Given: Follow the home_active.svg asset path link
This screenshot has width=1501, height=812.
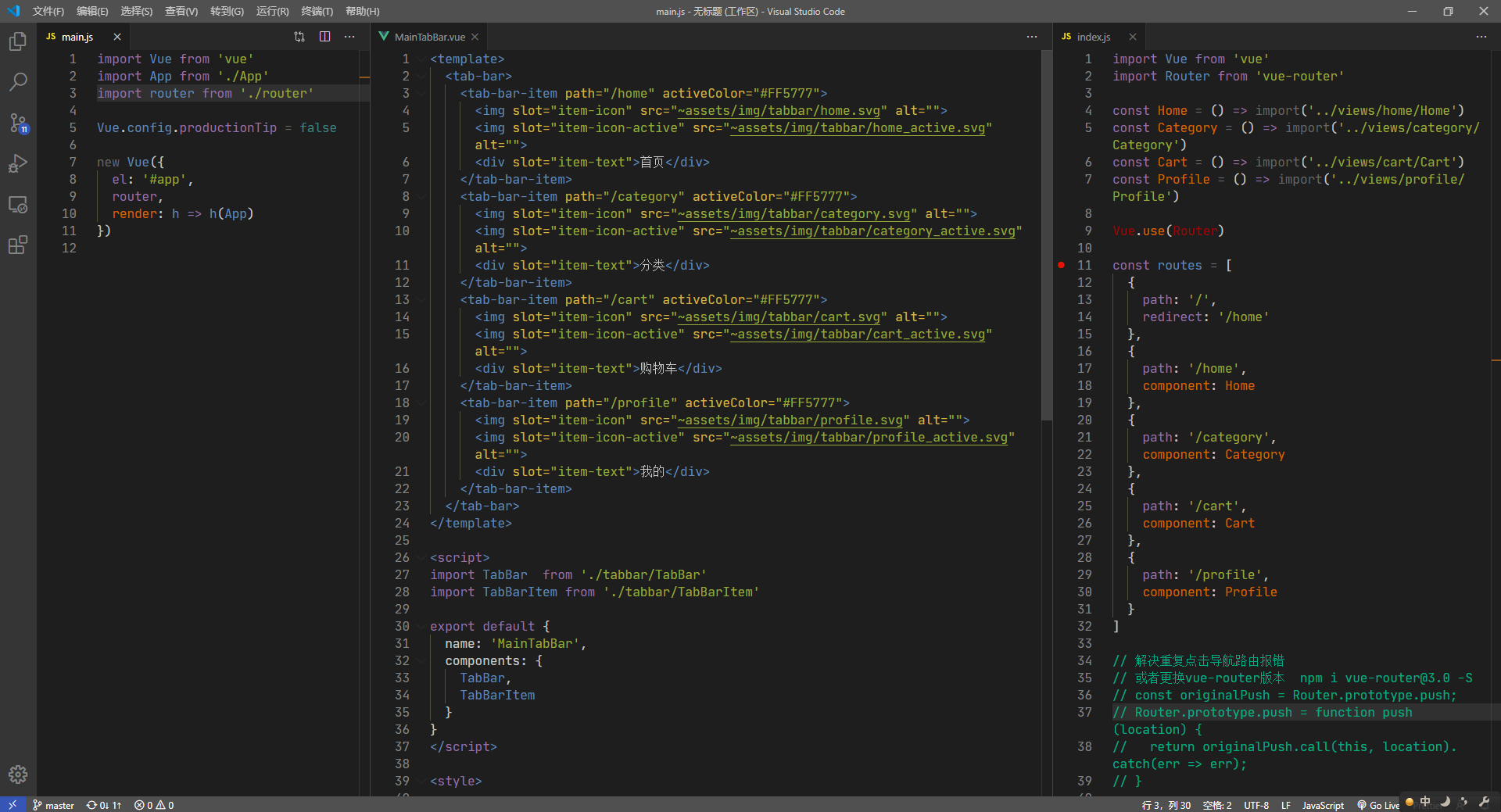Looking at the screenshot, I should [858, 127].
